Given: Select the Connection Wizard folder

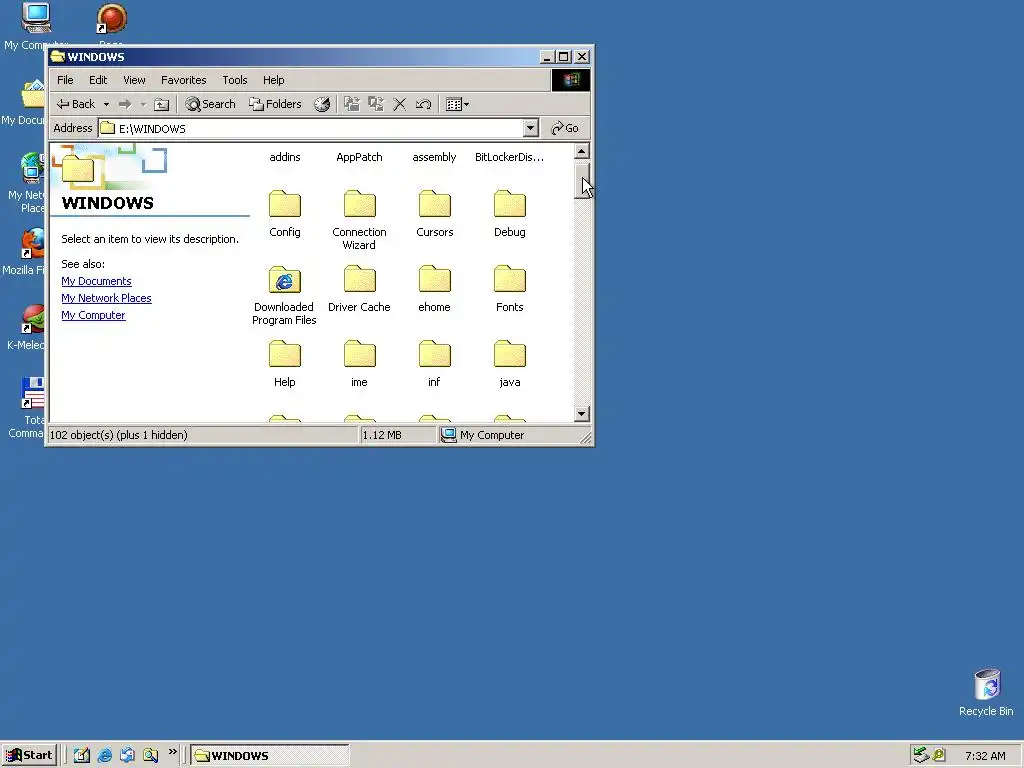Looking at the screenshot, I should [359, 220].
